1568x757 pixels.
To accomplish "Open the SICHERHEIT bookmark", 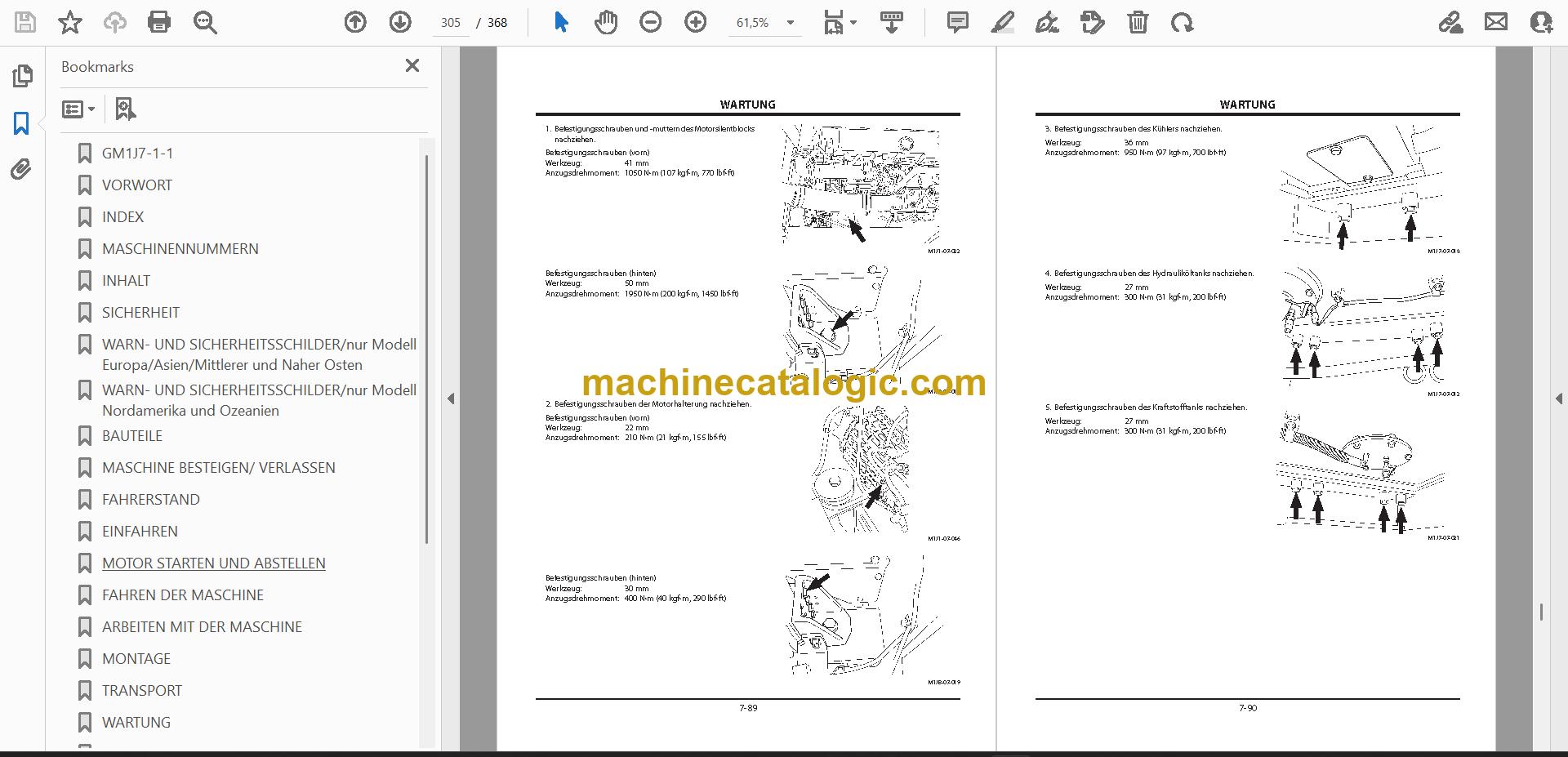I will [140, 313].
